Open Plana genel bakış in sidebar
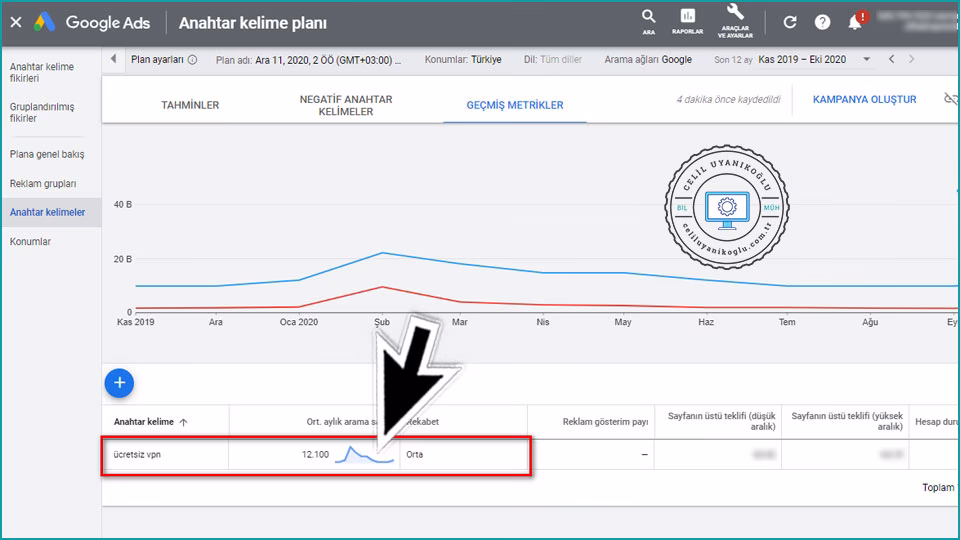960x540 pixels. click(47, 155)
